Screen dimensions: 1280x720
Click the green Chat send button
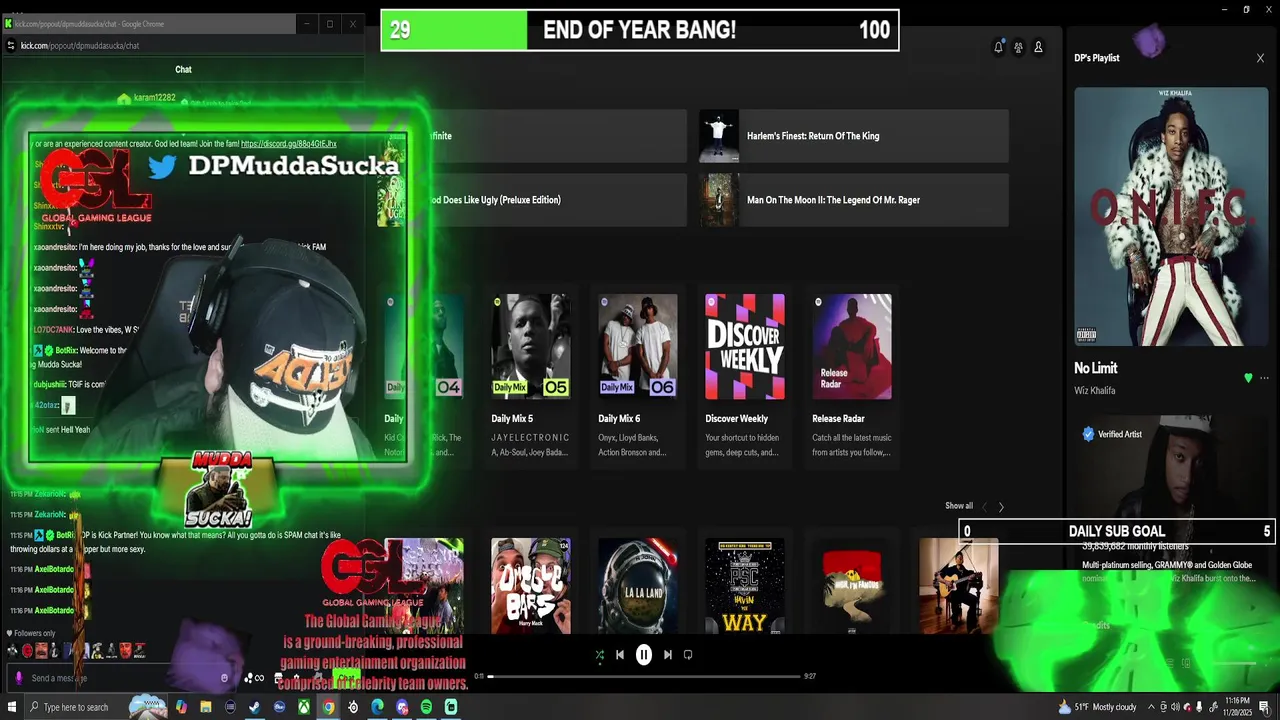click(x=347, y=678)
